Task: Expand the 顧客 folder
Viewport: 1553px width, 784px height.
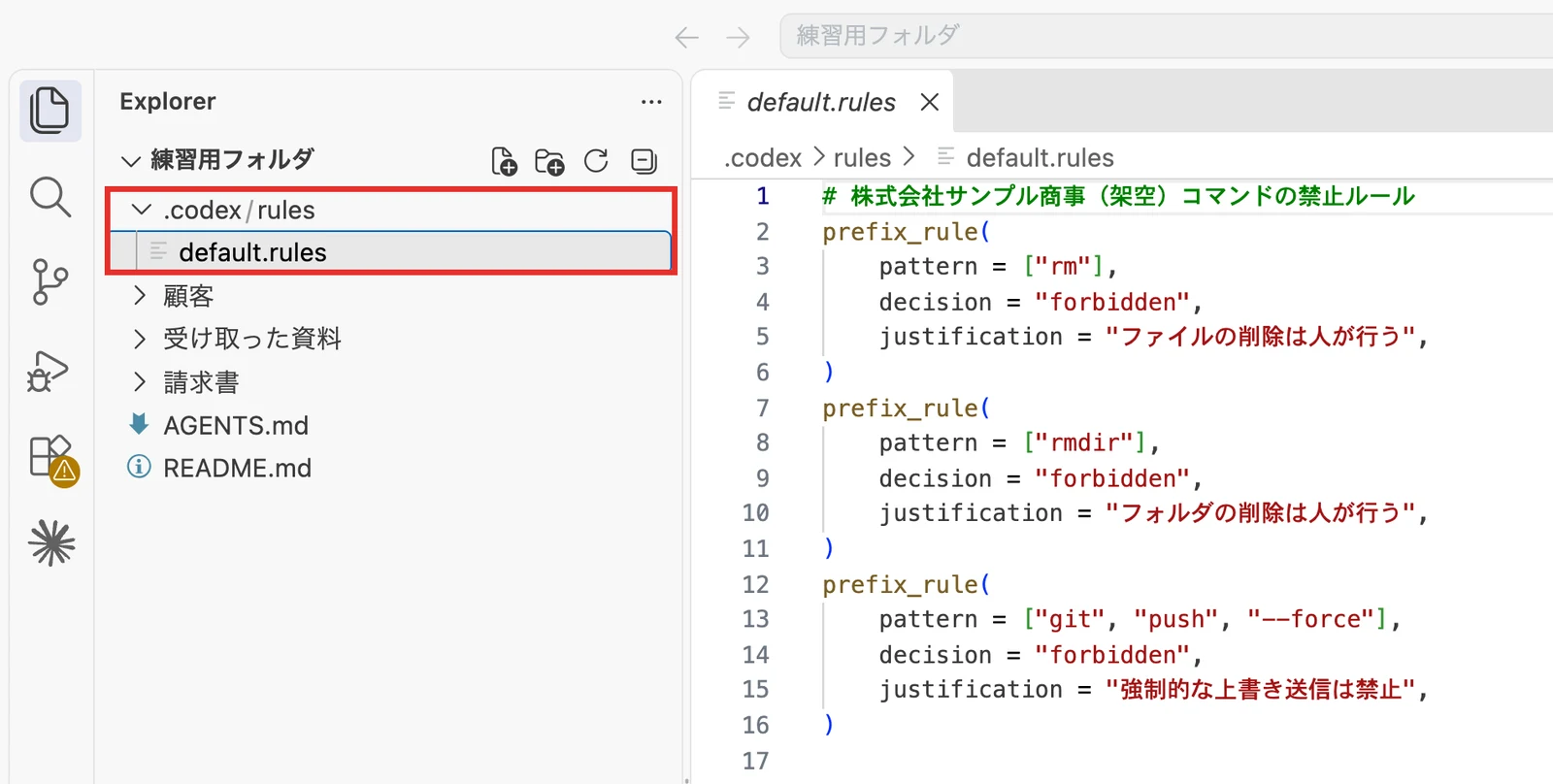Action: point(140,295)
